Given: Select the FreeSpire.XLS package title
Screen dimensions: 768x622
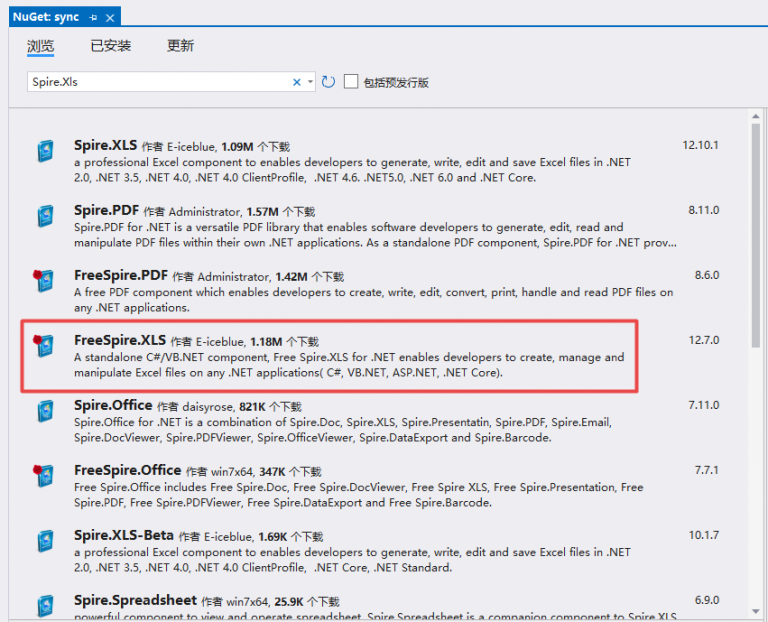Looking at the screenshot, I should click(x=120, y=340).
